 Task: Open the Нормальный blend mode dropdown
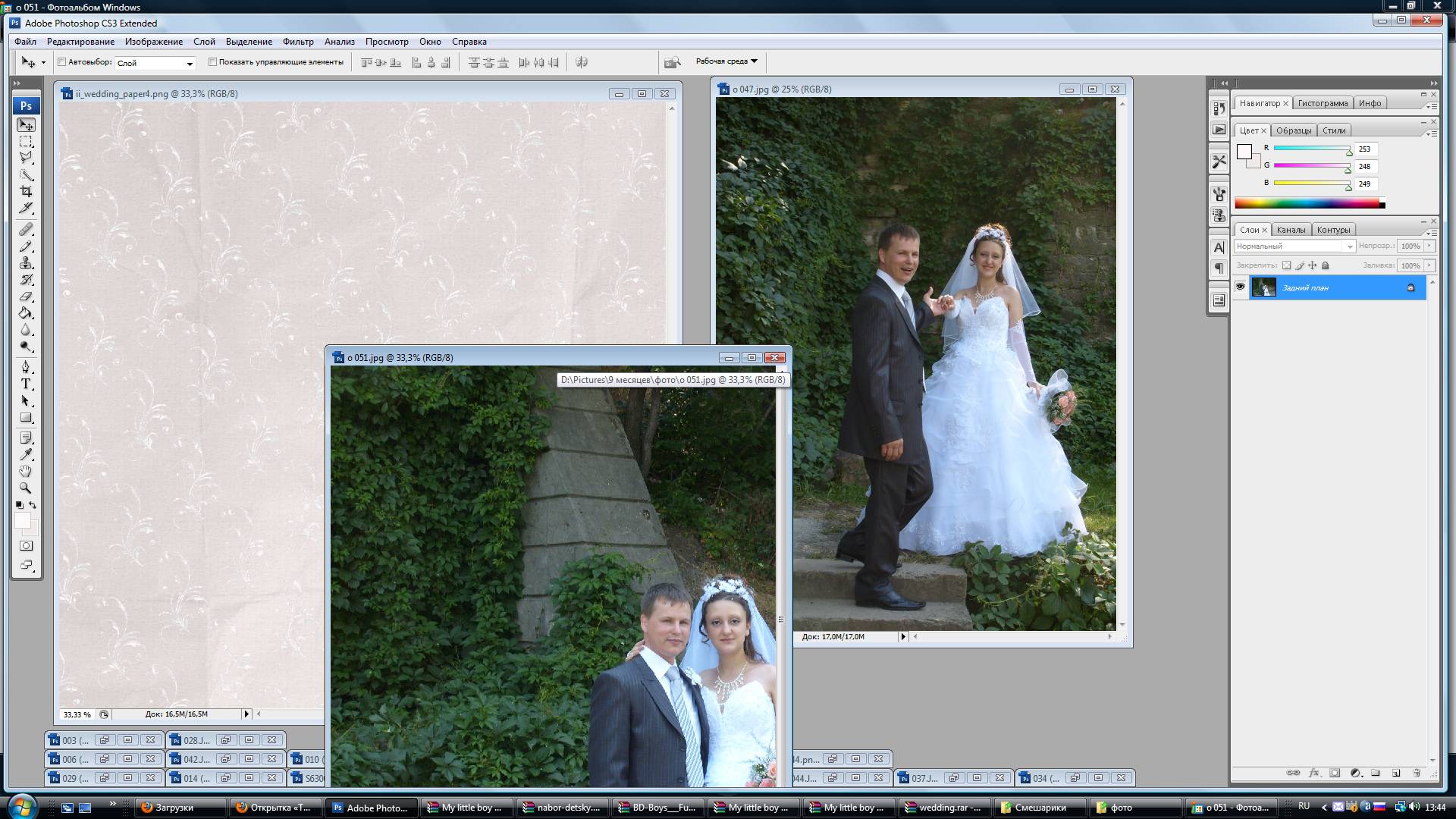coord(1294,246)
